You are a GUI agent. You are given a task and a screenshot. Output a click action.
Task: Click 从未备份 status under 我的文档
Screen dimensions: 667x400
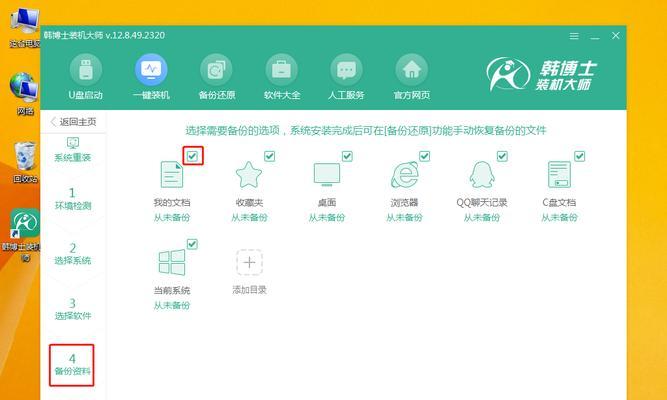[x=172, y=217]
